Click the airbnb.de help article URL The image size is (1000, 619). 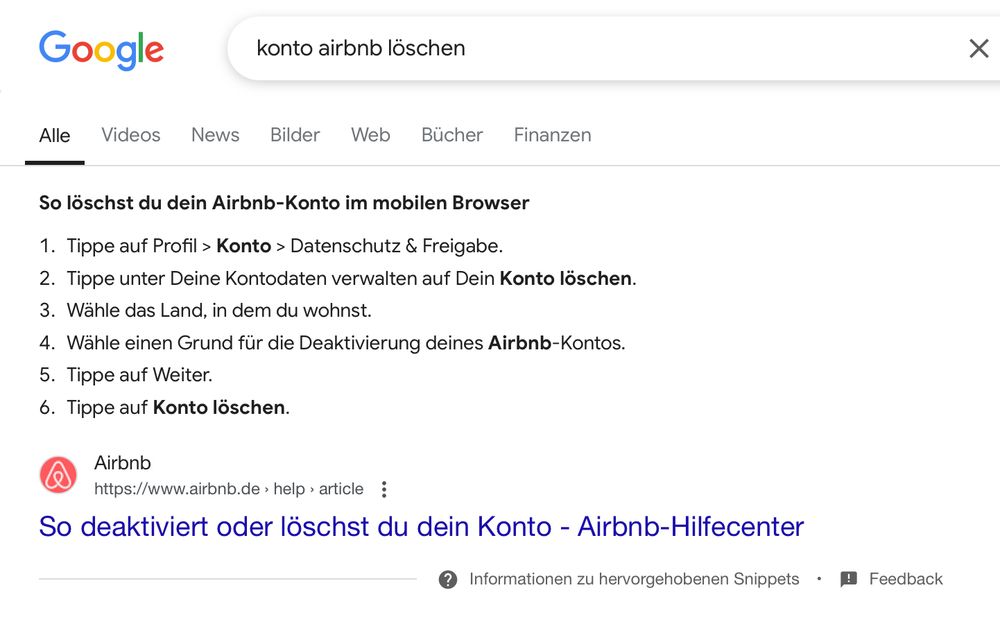pyautogui.click(x=229, y=489)
